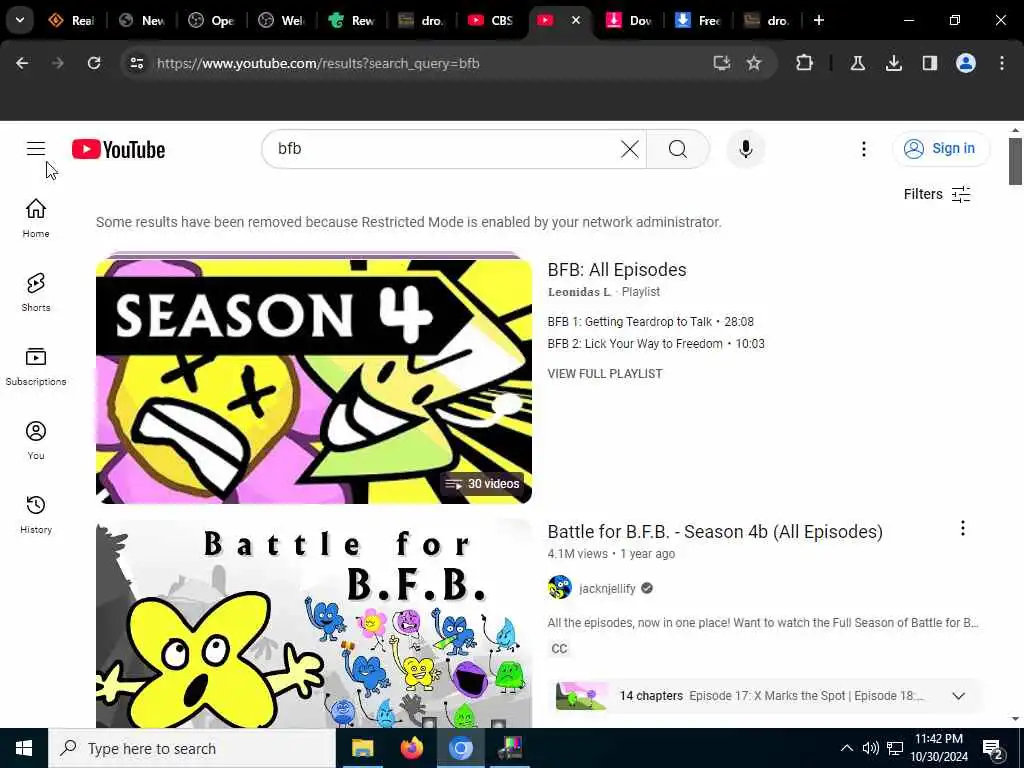Open Battle for B.F.B. Season 4b title
This screenshot has width=1024, height=768.
pyautogui.click(x=714, y=532)
